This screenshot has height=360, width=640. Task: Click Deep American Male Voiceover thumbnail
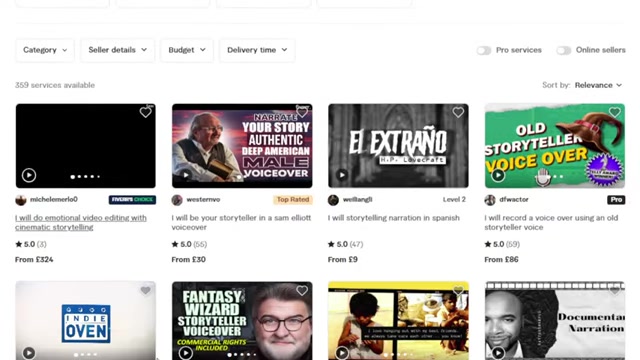click(242, 146)
